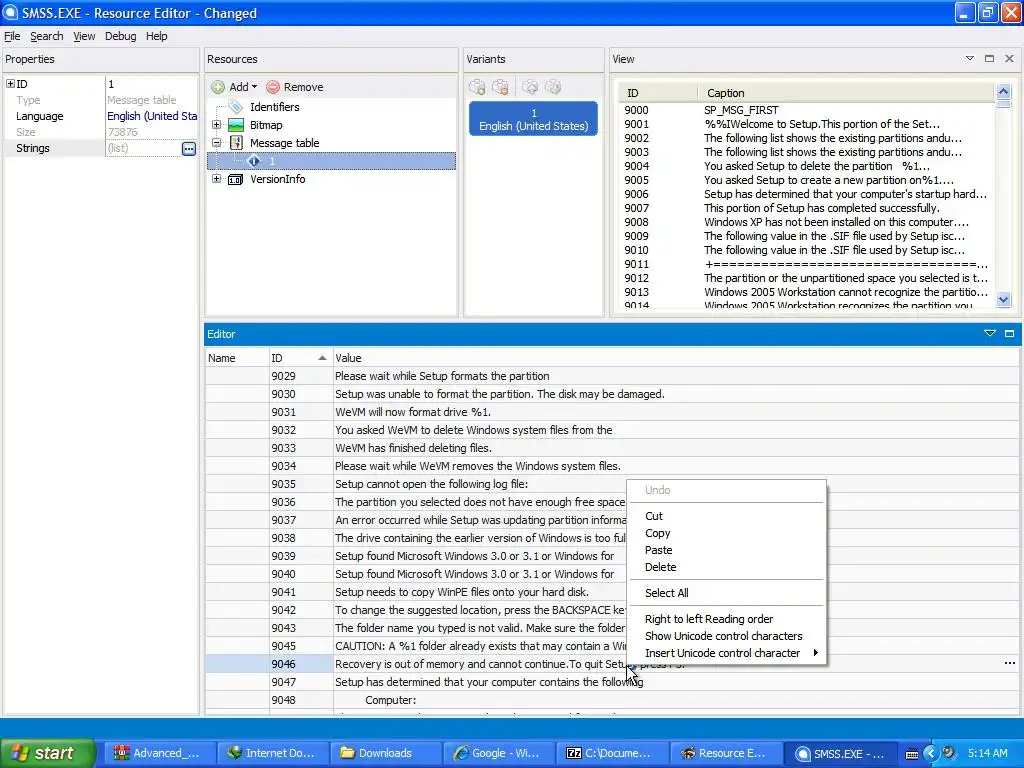This screenshot has width=1024, height=768.
Task: Click ellipsis at end of row 9046
Action: pos(1010,664)
